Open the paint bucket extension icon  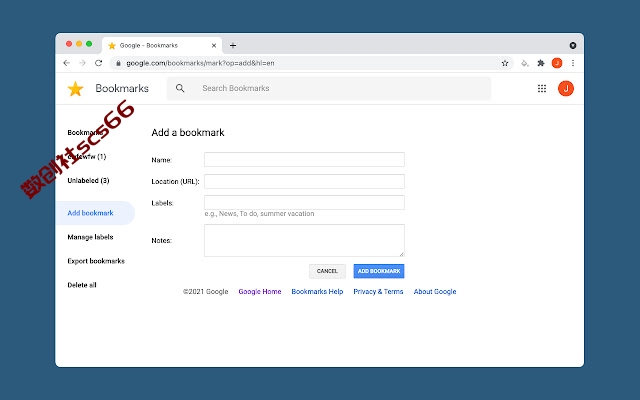click(x=525, y=63)
